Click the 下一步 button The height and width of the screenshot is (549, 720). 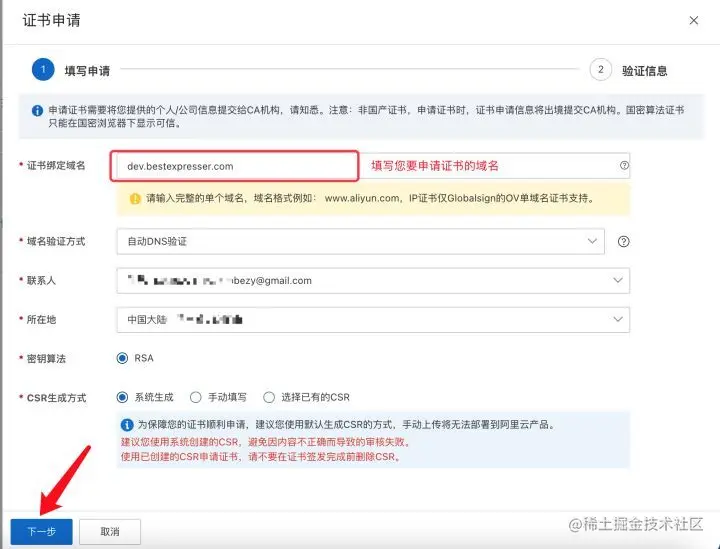pyautogui.click(x=41, y=532)
